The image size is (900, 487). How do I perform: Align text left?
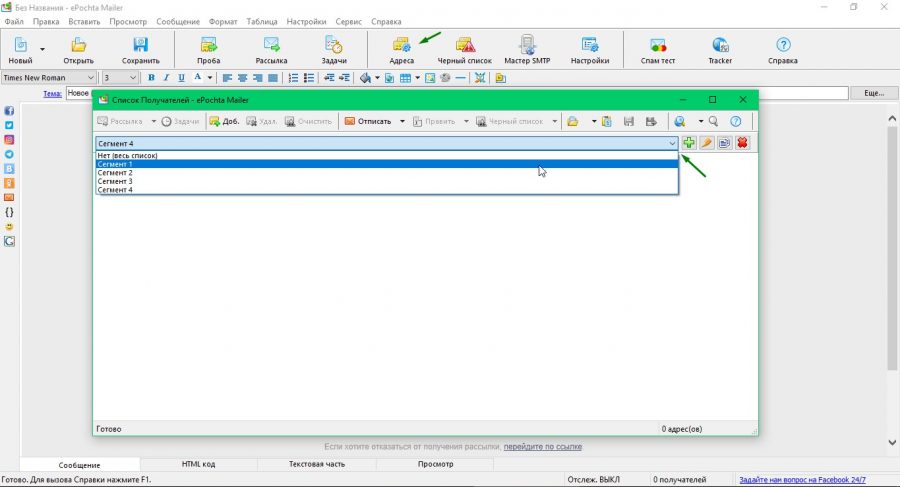227,78
